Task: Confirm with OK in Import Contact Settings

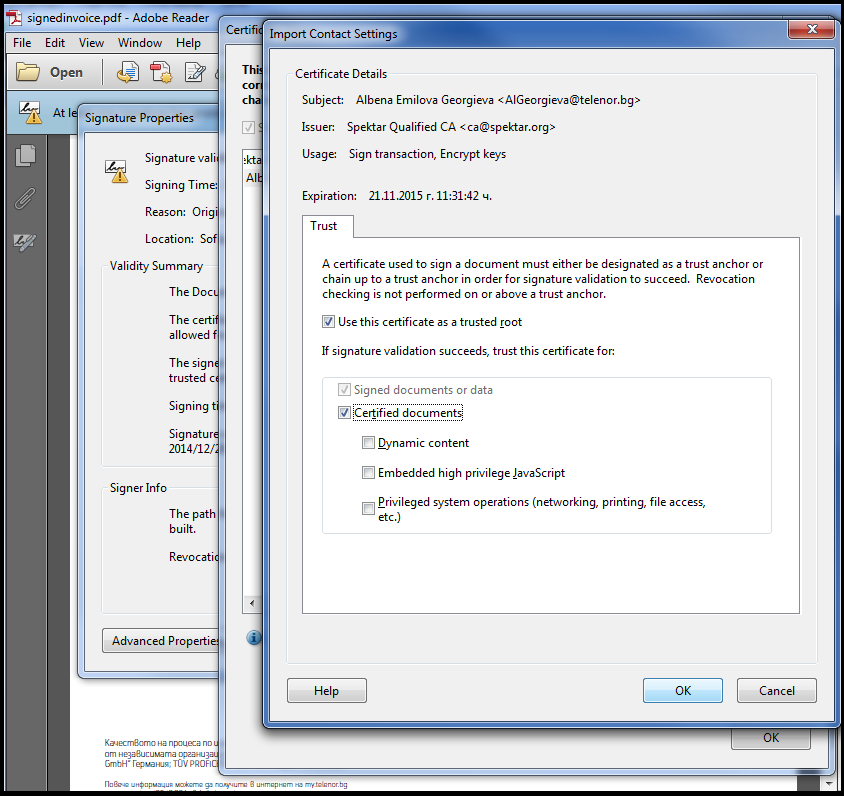Action: 683,691
